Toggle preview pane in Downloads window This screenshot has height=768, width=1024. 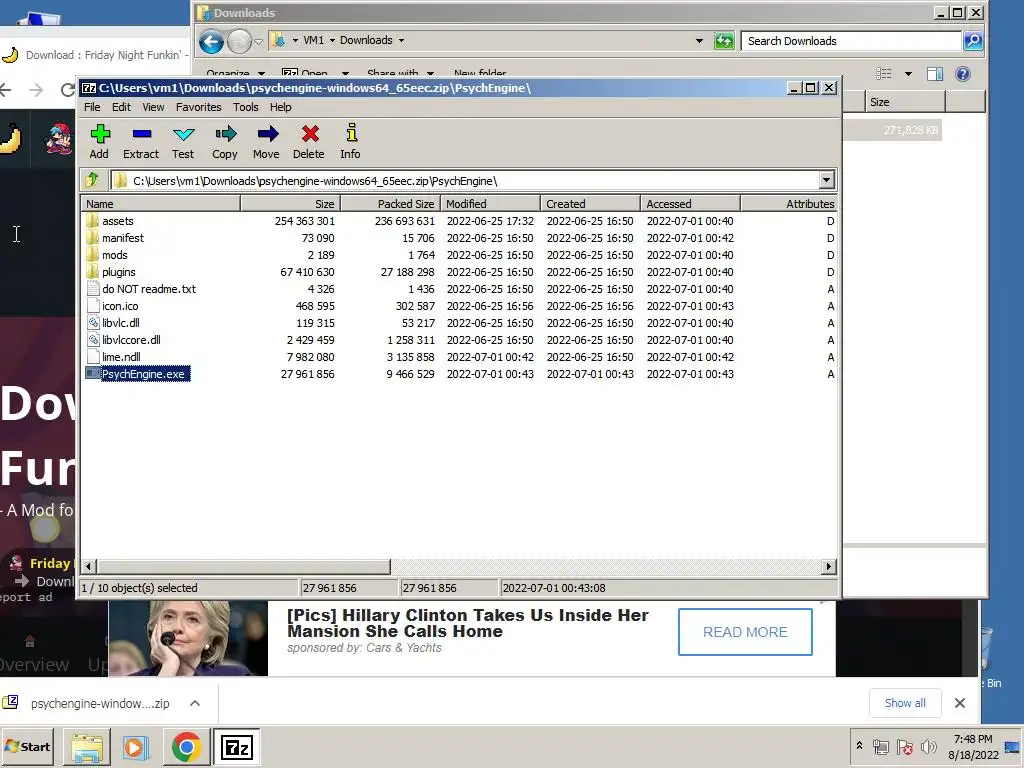click(x=935, y=74)
